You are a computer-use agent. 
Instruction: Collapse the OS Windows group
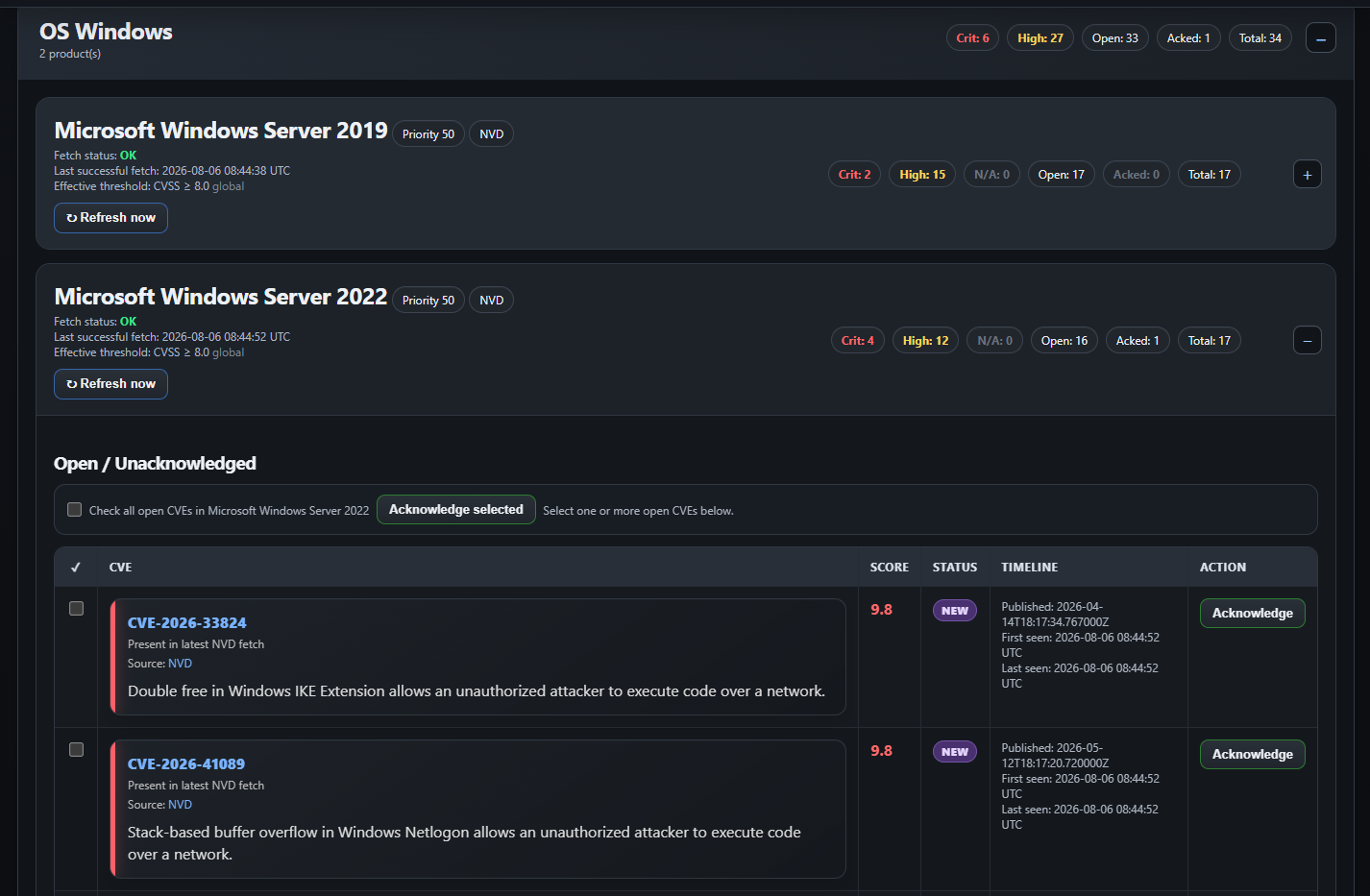(x=1320, y=38)
